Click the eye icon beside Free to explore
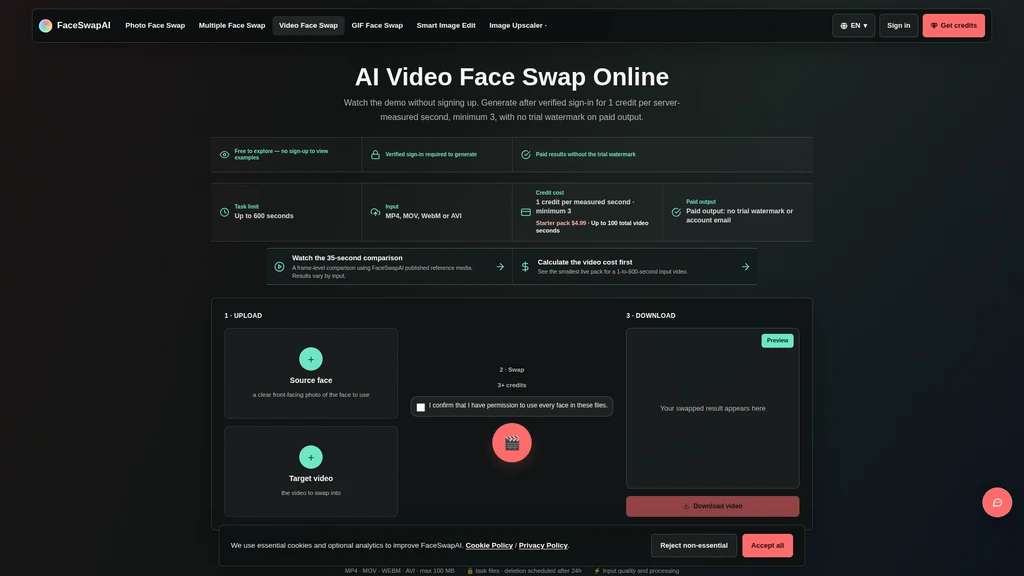 coord(224,155)
